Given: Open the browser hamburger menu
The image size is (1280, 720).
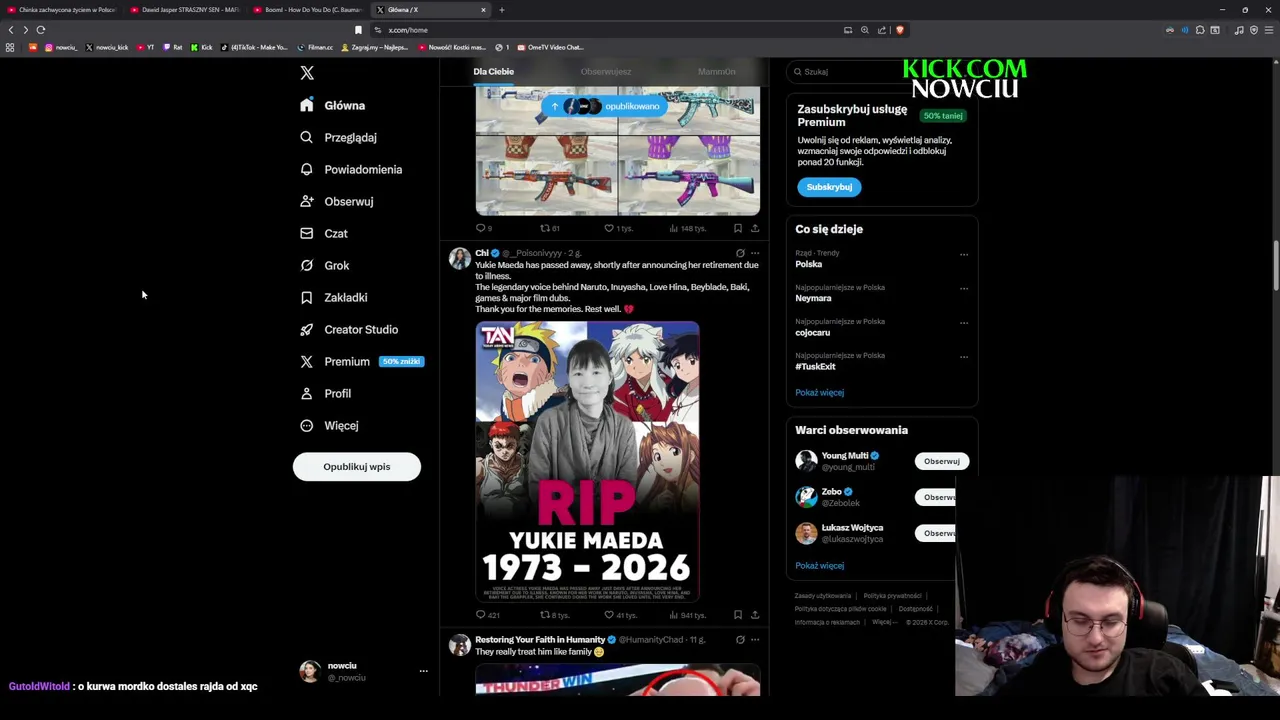Looking at the screenshot, I should point(1268,30).
